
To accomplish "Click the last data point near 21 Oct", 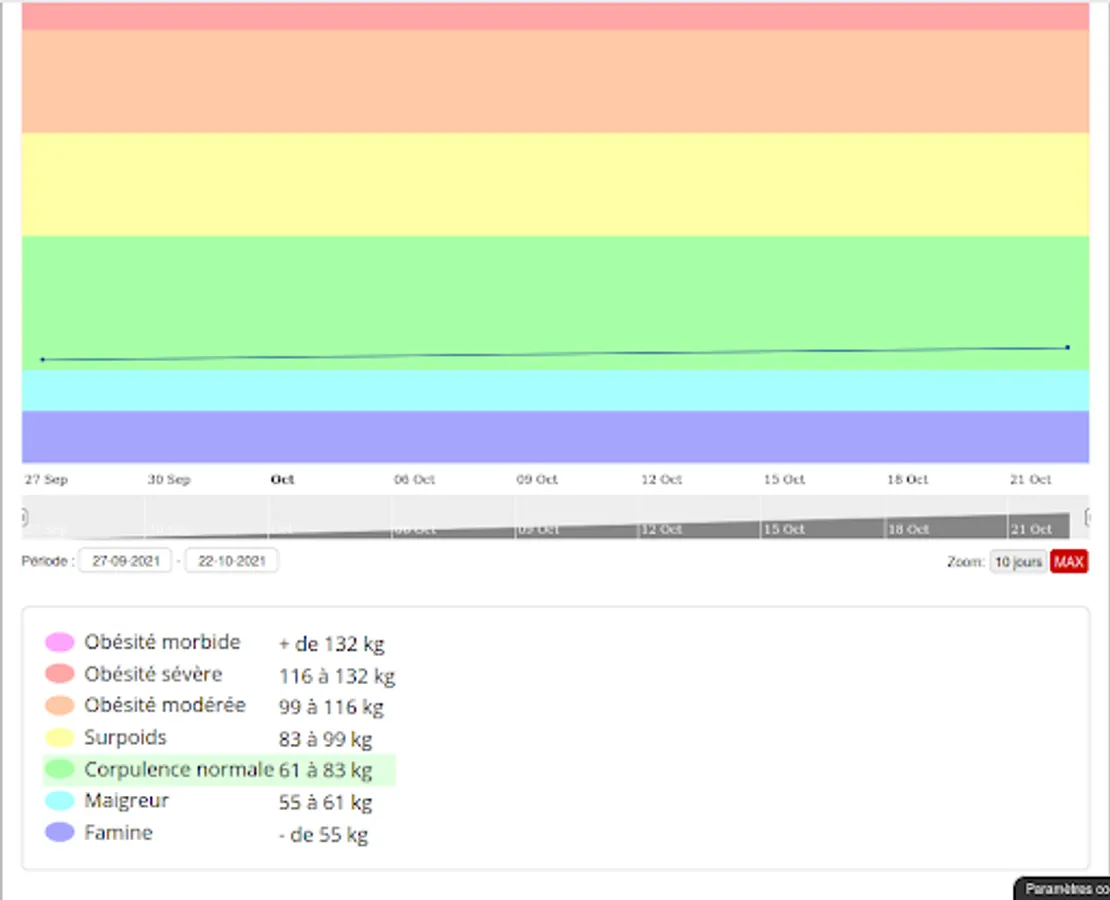I will pyautogui.click(x=1068, y=348).
